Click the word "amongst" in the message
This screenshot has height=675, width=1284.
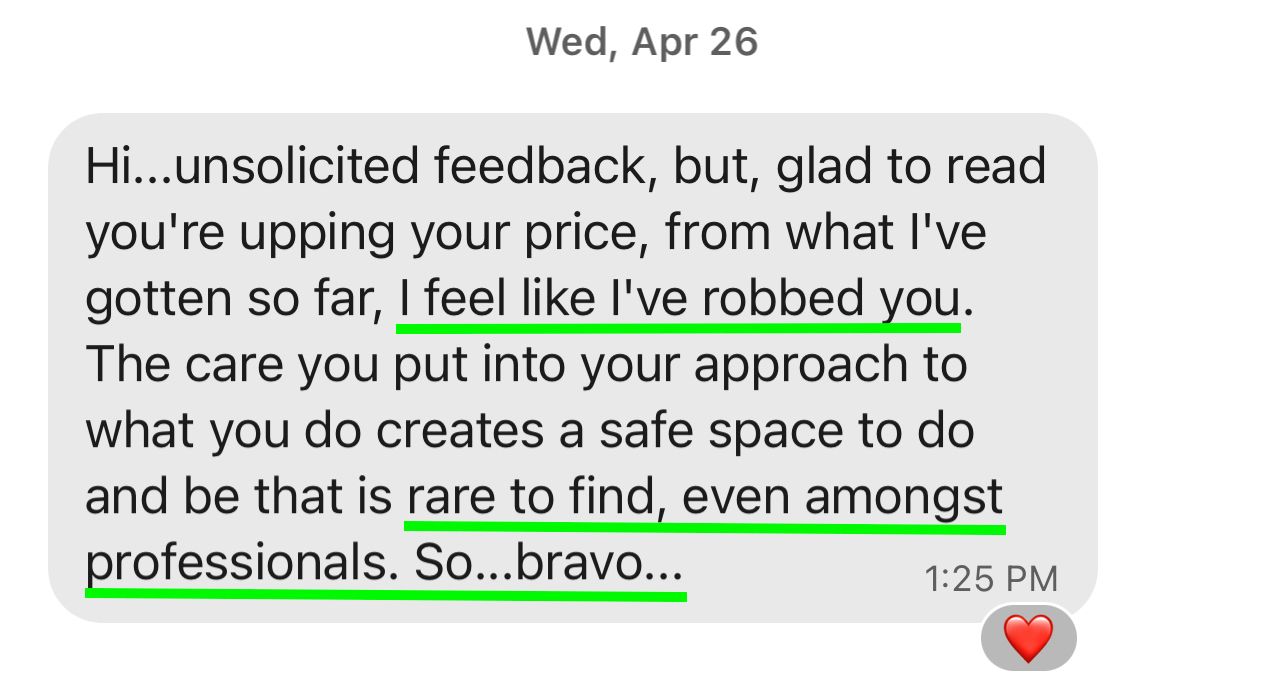tap(903, 498)
